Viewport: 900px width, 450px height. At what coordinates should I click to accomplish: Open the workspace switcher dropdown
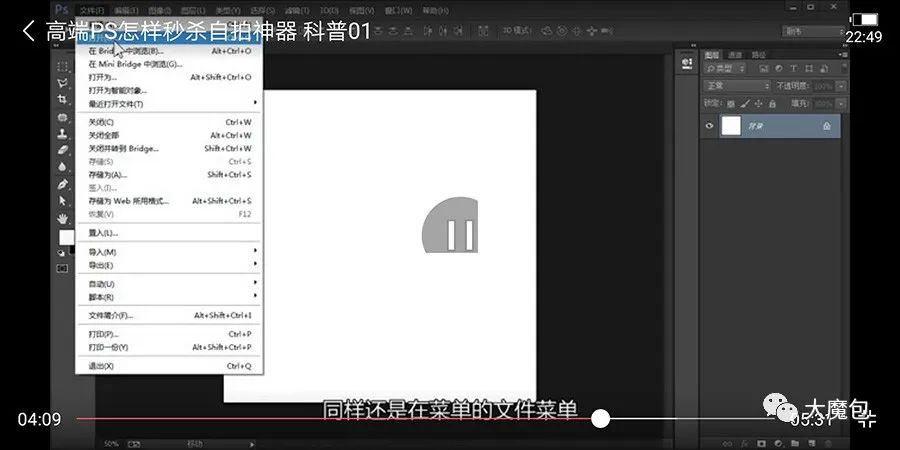pyautogui.click(x=811, y=31)
